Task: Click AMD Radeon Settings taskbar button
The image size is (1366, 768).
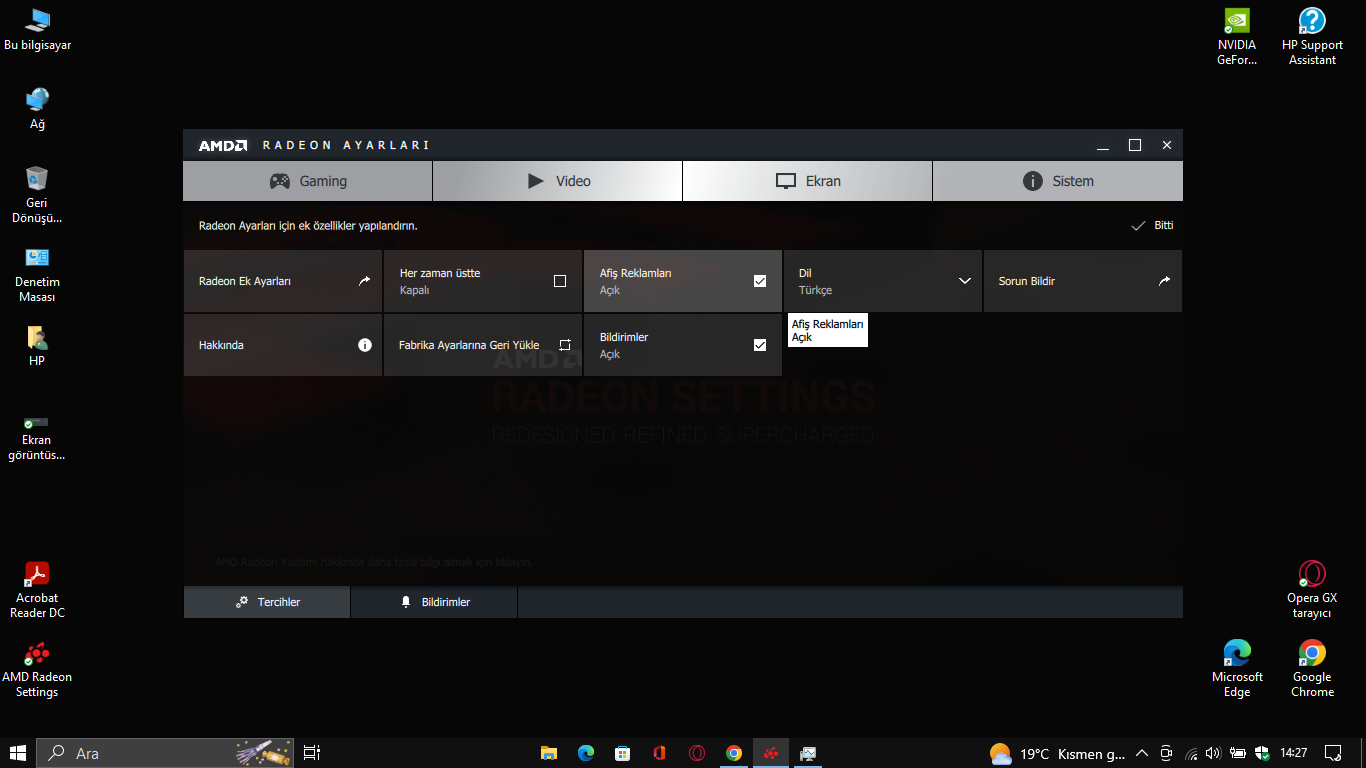Action: point(771,753)
